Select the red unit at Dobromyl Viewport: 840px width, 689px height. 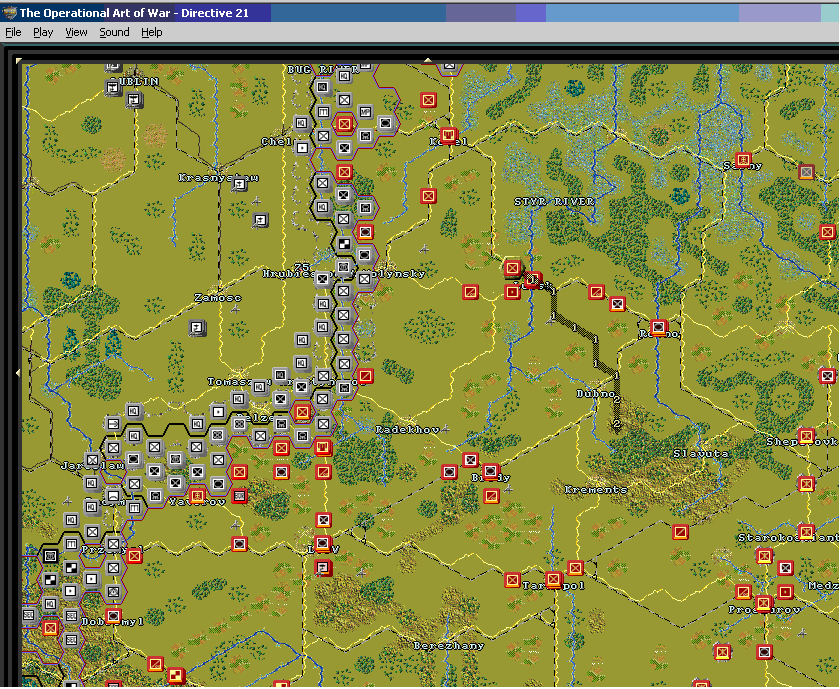[x=113, y=616]
